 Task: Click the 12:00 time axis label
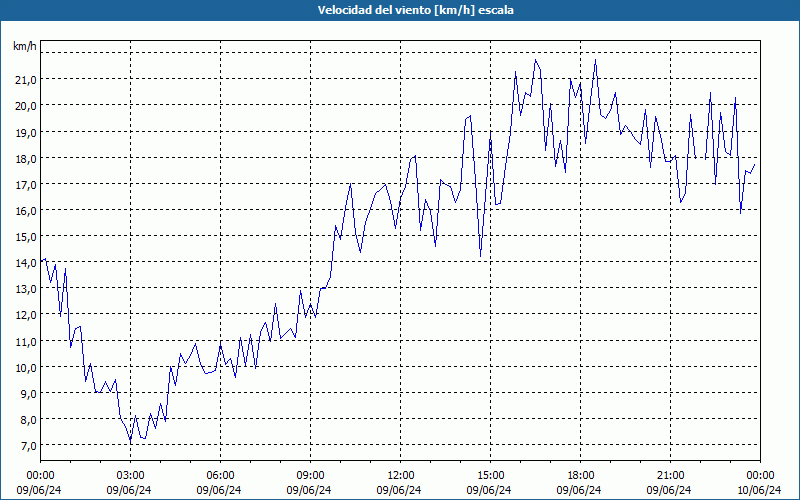click(401, 476)
